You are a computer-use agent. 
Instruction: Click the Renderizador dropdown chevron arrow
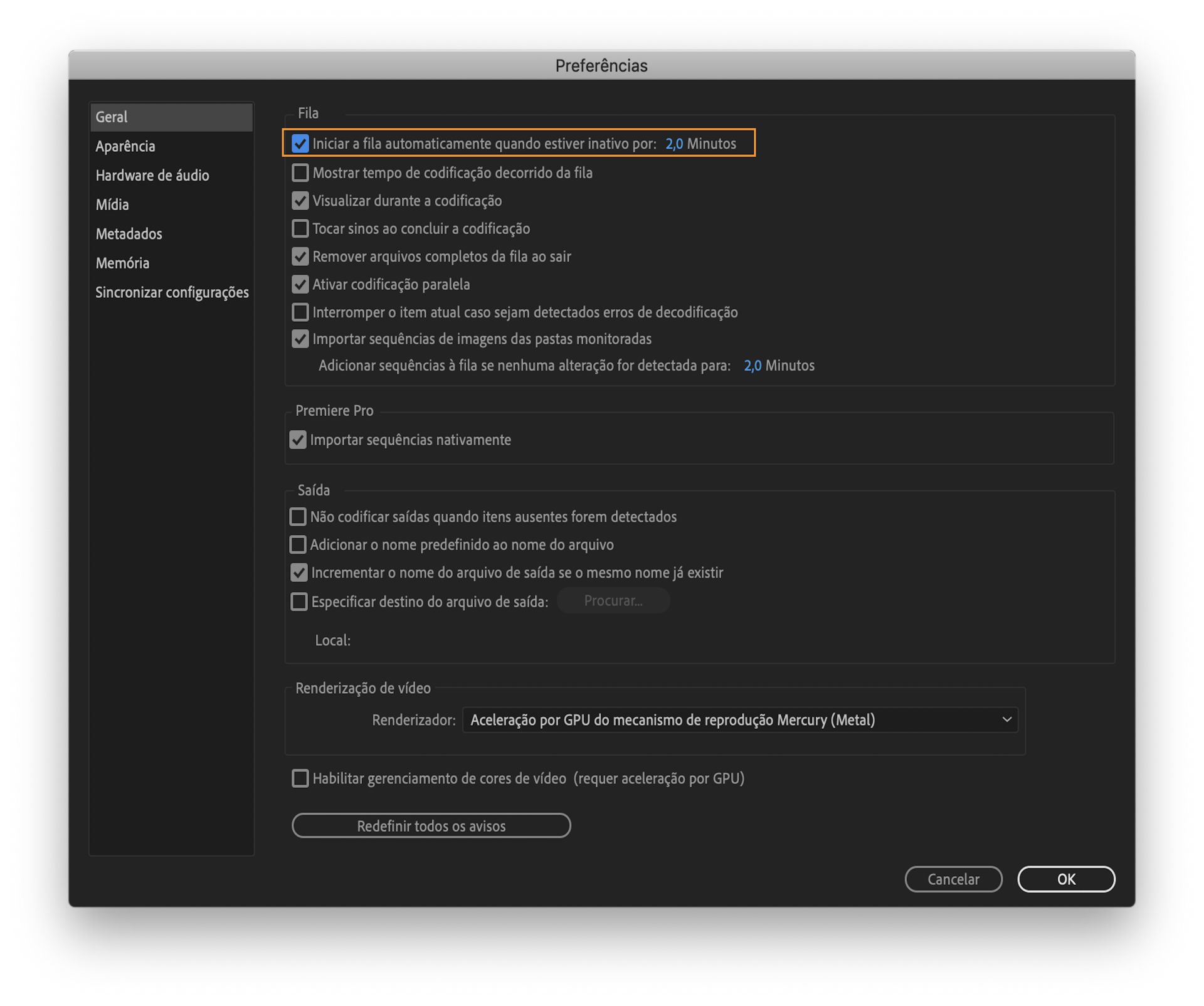(1006, 720)
